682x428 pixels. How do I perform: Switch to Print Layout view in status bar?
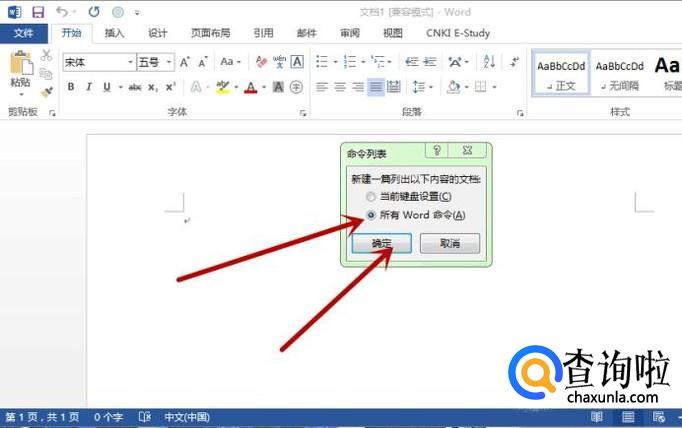(628, 417)
